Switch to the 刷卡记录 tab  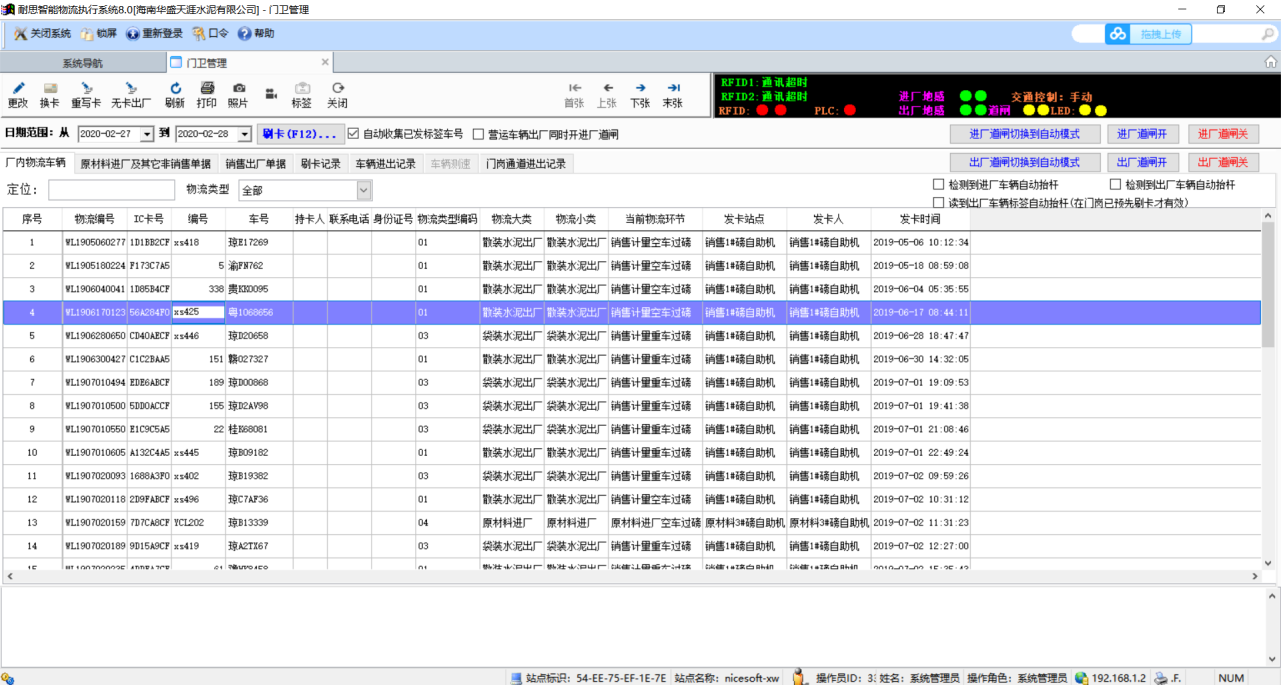320,163
